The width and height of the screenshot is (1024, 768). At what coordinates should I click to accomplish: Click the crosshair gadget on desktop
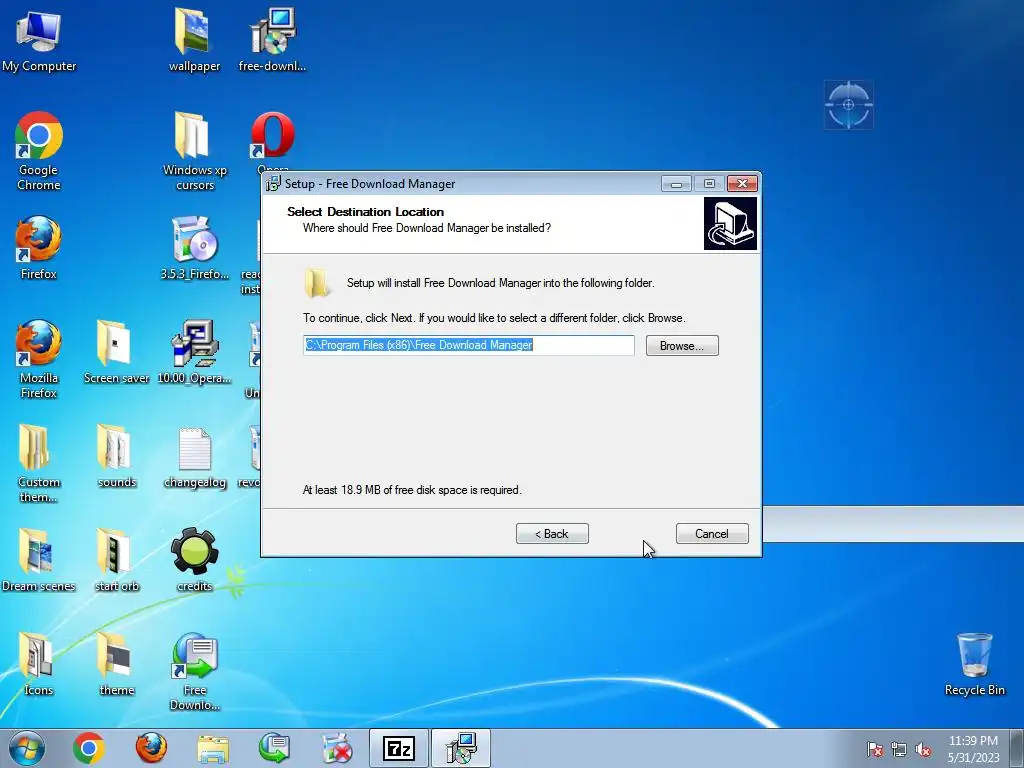[x=848, y=104]
